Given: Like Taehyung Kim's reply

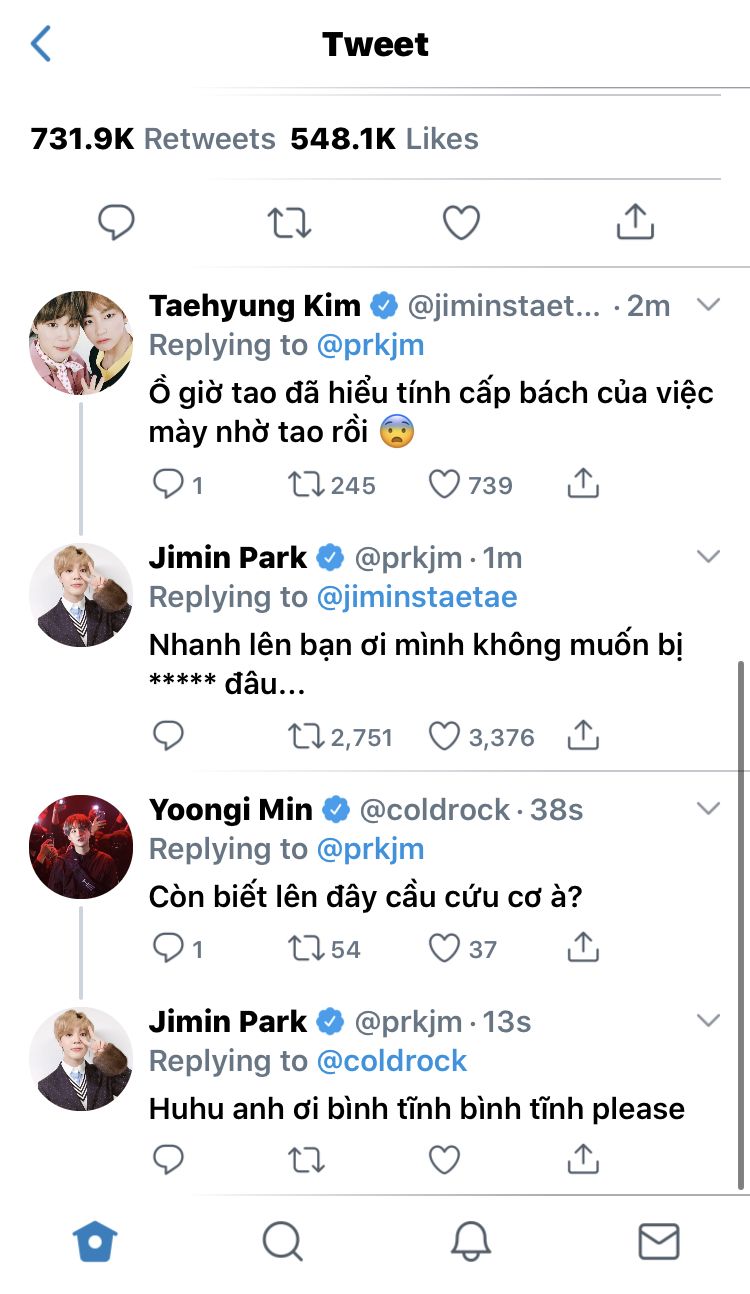Looking at the screenshot, I should [444, 485].
